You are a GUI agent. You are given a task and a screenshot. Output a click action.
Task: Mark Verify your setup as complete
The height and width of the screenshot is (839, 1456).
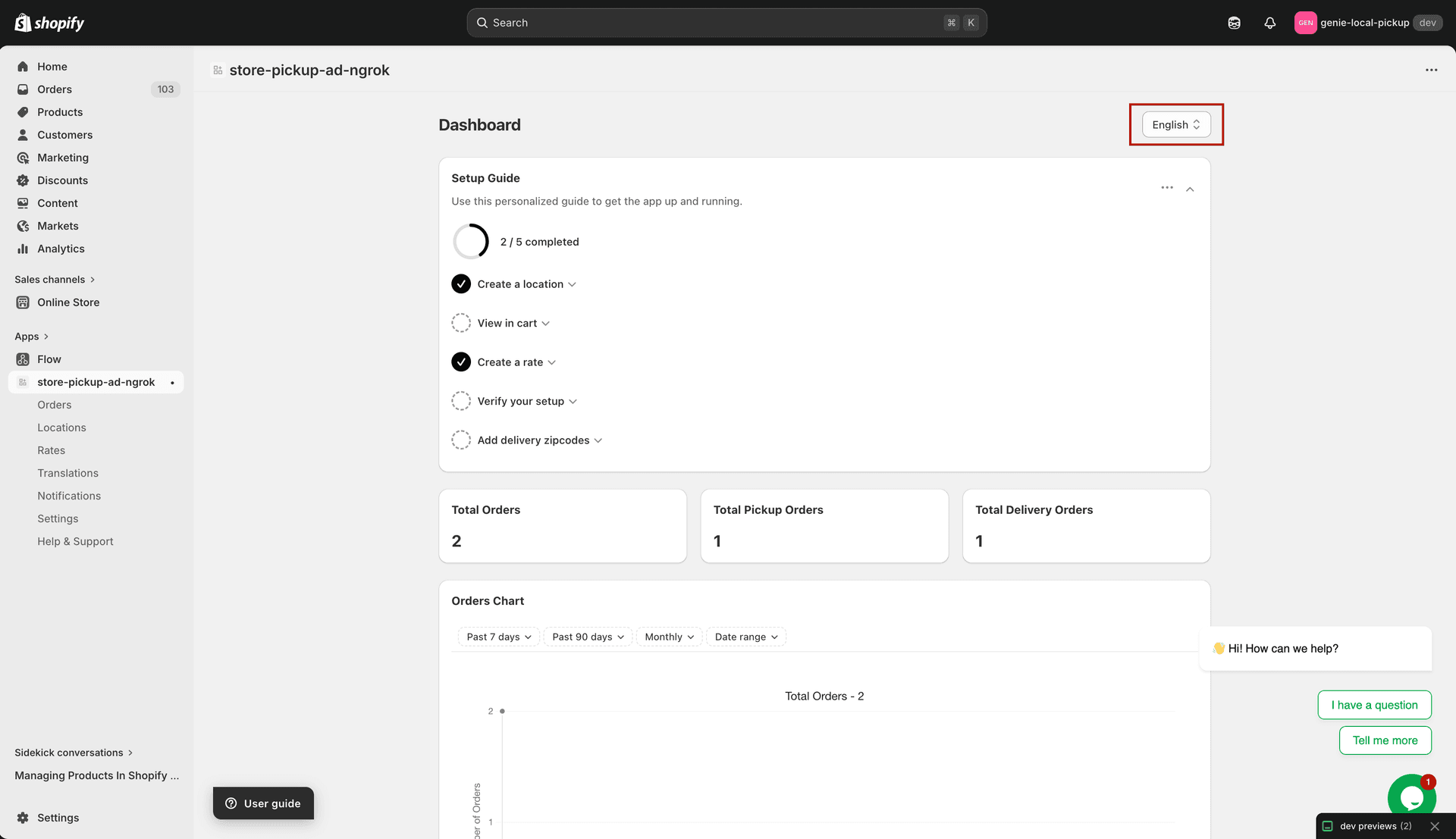click(461, 400)
